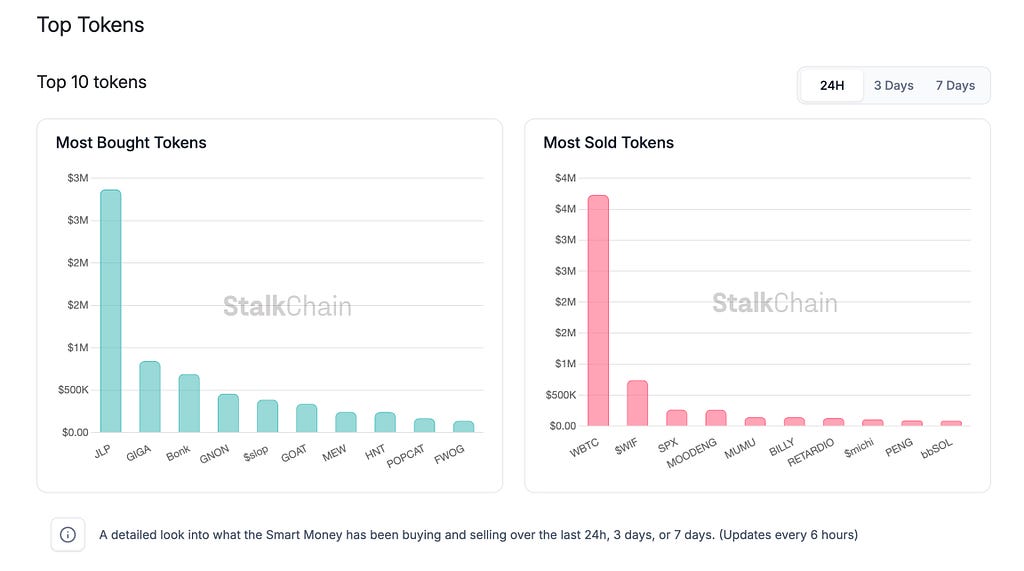Click the $slop bar in bought chart
This screenshot has height=571, width=1024.
click(x=267, y=416)
